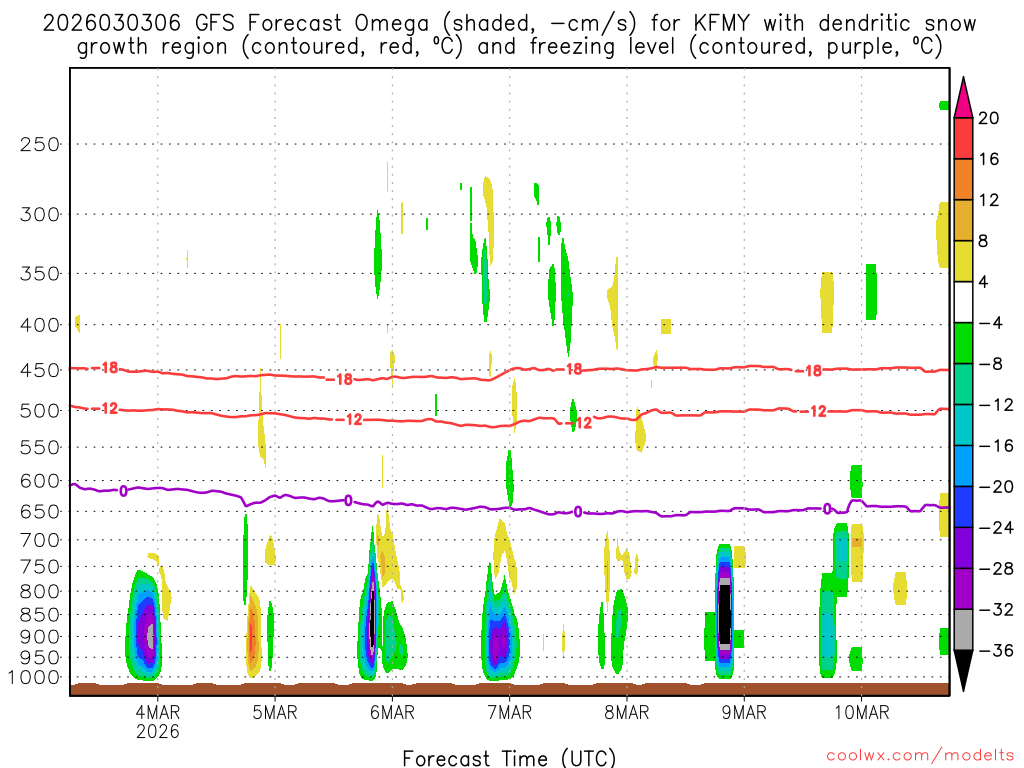Screen dimensions: 1024x768
Task: Select the dark blue swatch between -20 and -24
Action: [963, 507]
